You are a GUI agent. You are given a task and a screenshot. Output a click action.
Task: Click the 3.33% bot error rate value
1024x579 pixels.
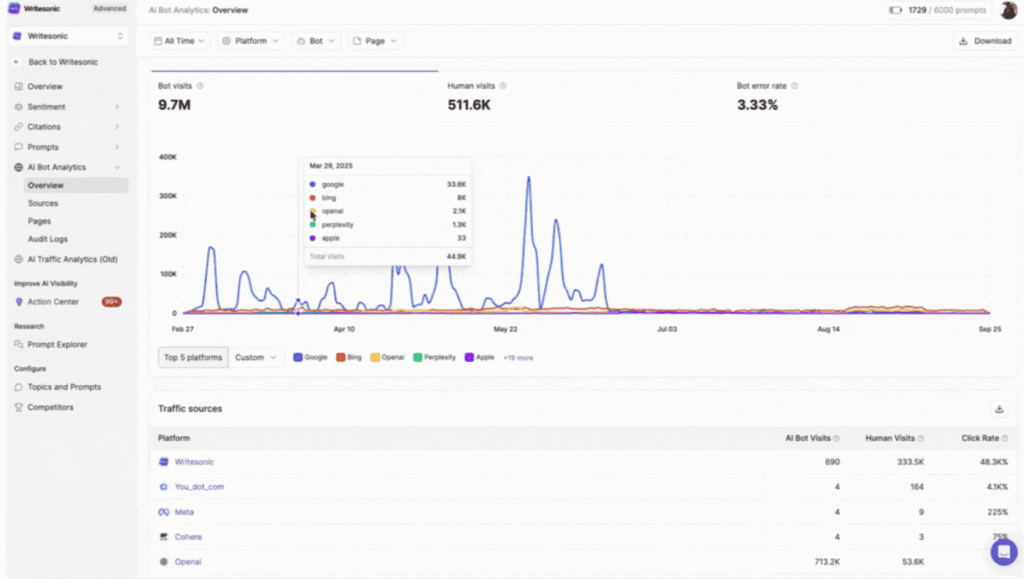[x=758, y=105]
